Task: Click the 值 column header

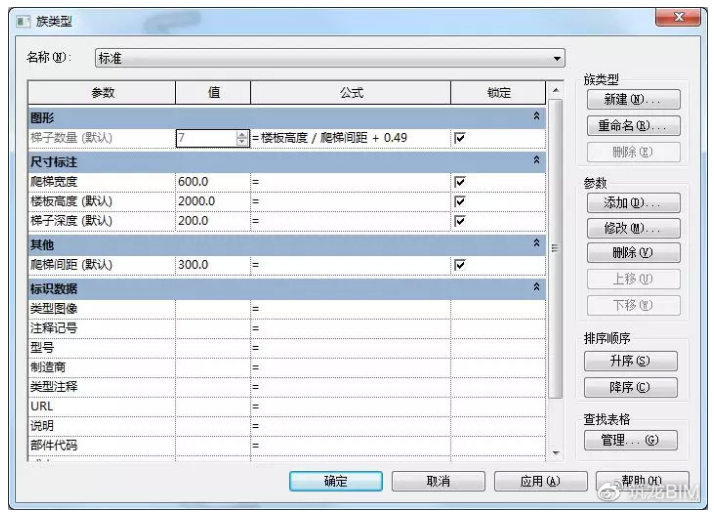Action: pos(213,93)
